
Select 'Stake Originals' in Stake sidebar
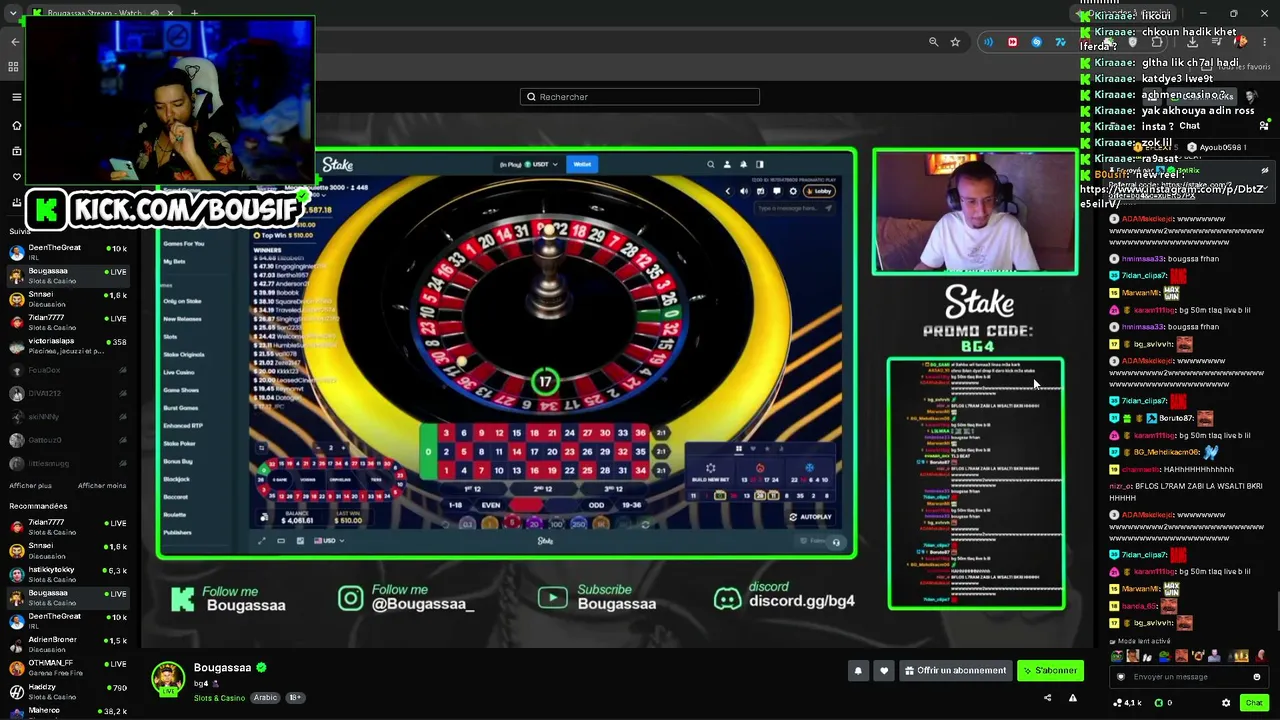coord(182,354)
